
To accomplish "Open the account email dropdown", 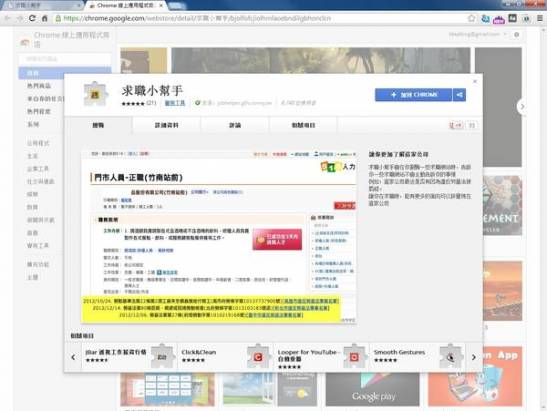I will click(x=477, y=35).
